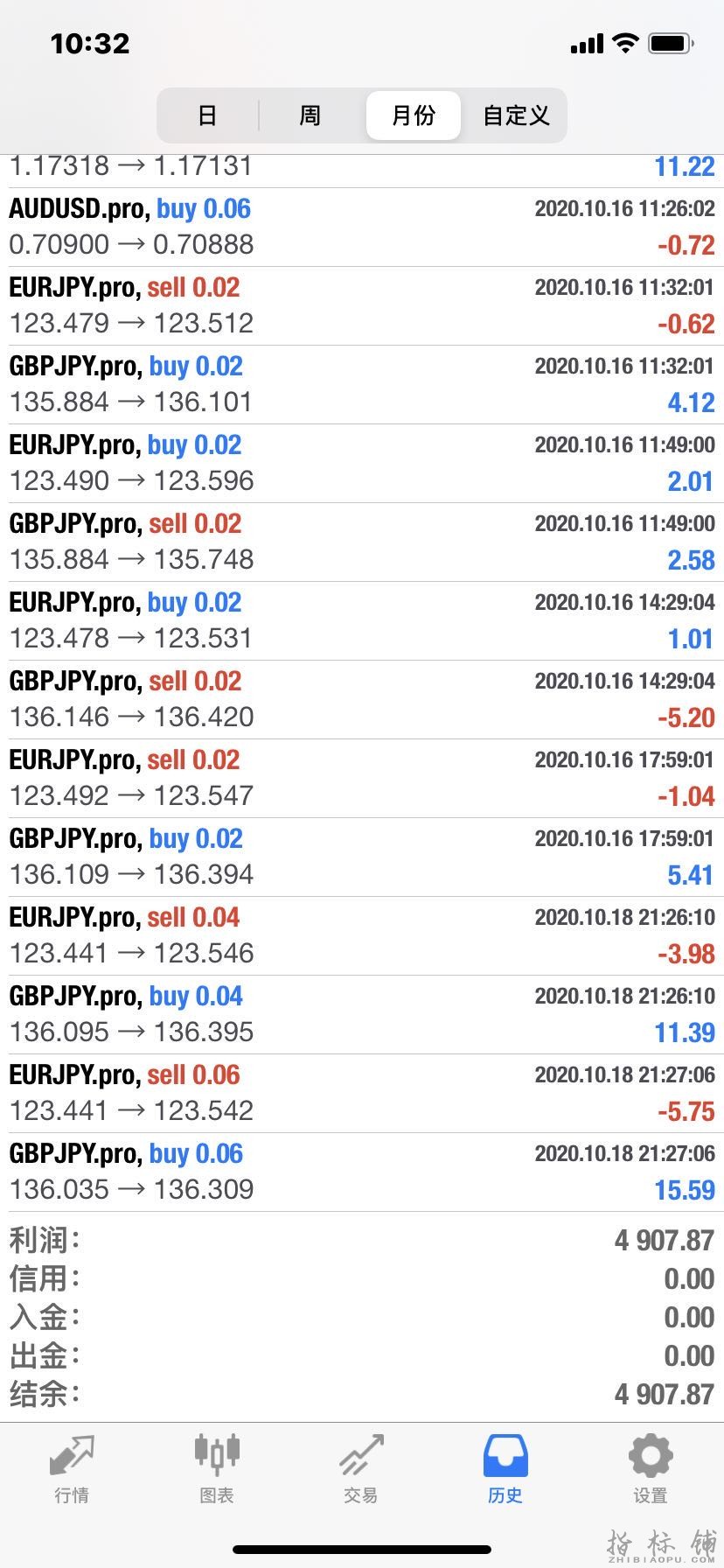
Task: Tap GBPJPY.pro sell 0.02 with loss -5.20
Action: [362, 699]
